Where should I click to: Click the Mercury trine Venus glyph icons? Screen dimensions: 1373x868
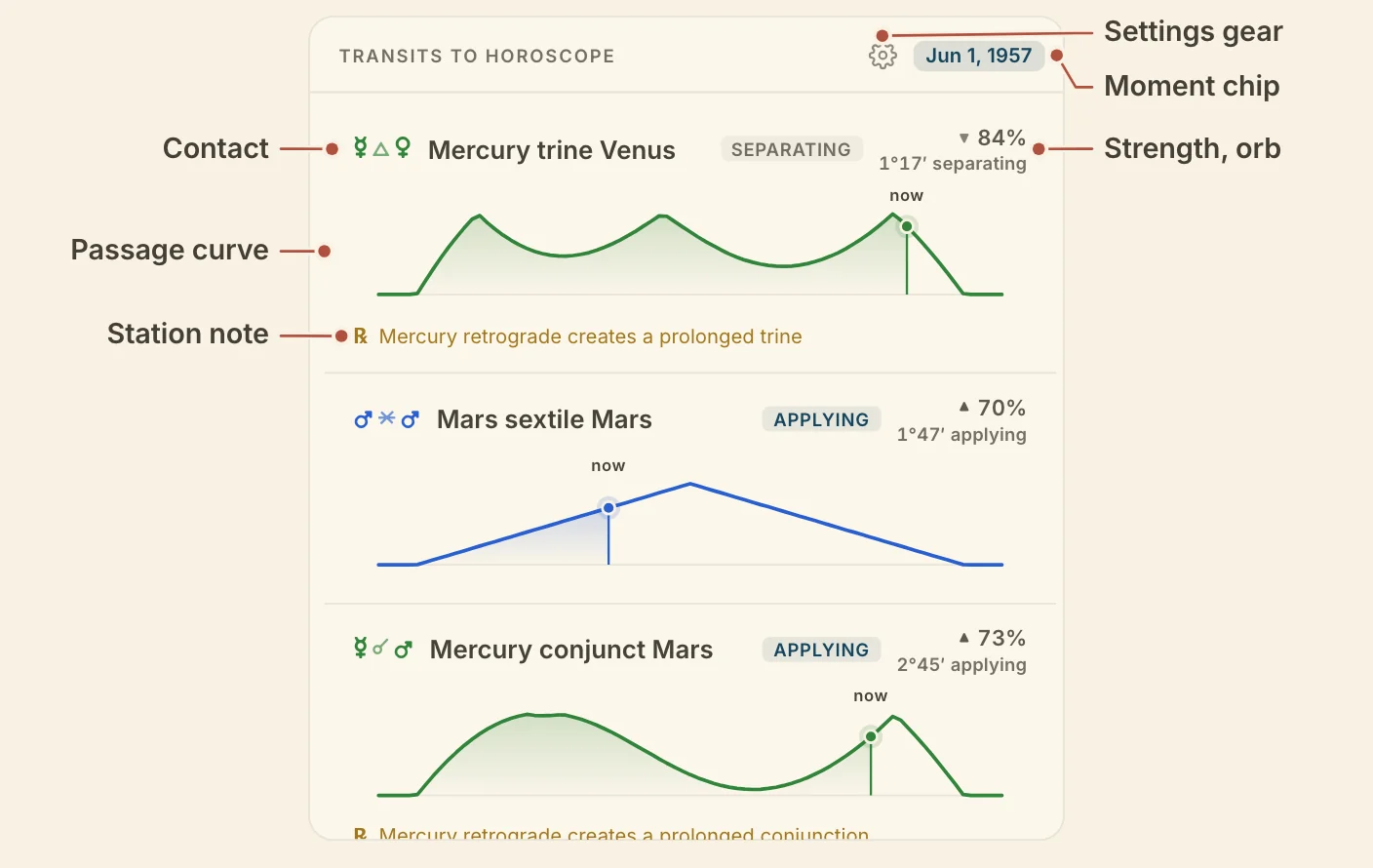pyautogui.click(x=381, y=148)
